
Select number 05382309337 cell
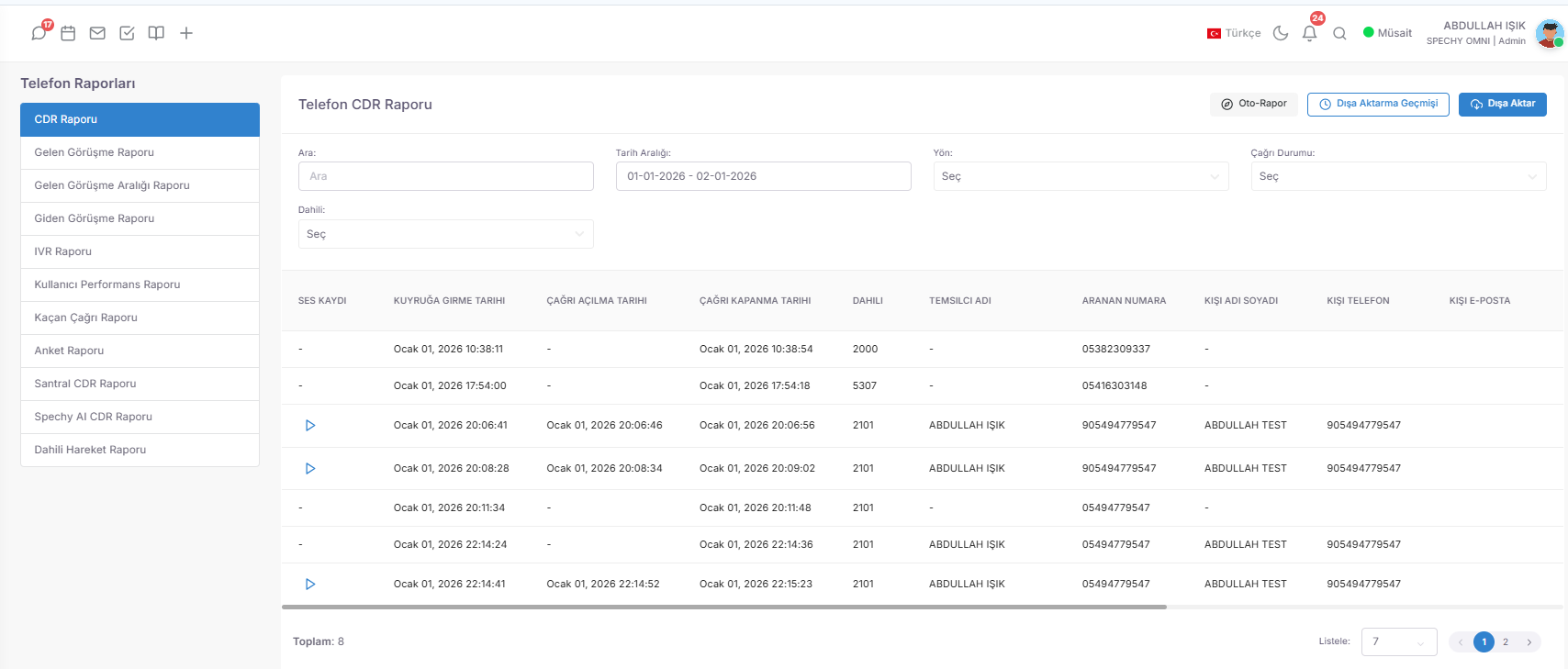click(x=1115, y=349)
